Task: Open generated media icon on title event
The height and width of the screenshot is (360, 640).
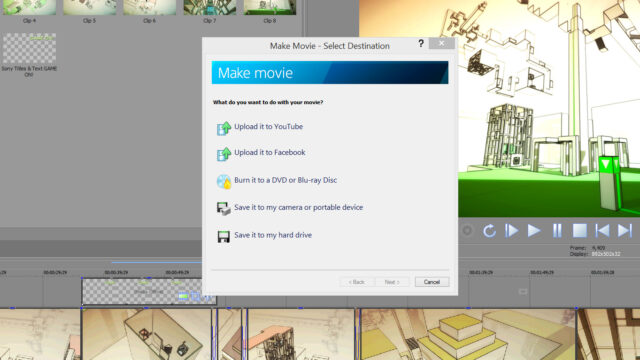Action: pyautogui.click(x=183, y=296)
